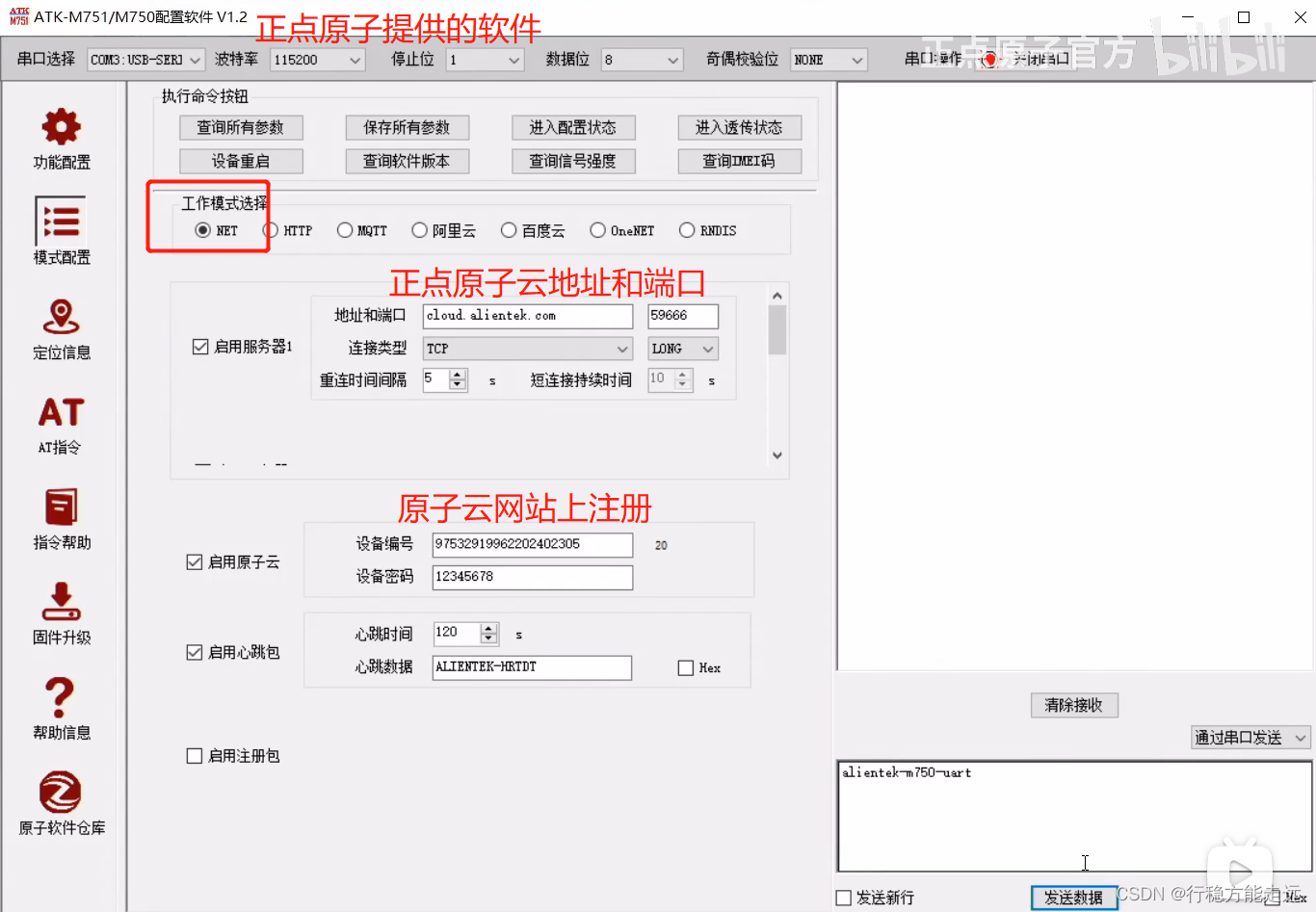Open the 奇偶校验位 NONE dropdown
The height and width of the screenshot is (912, 1316).
[x=829, y=60]
